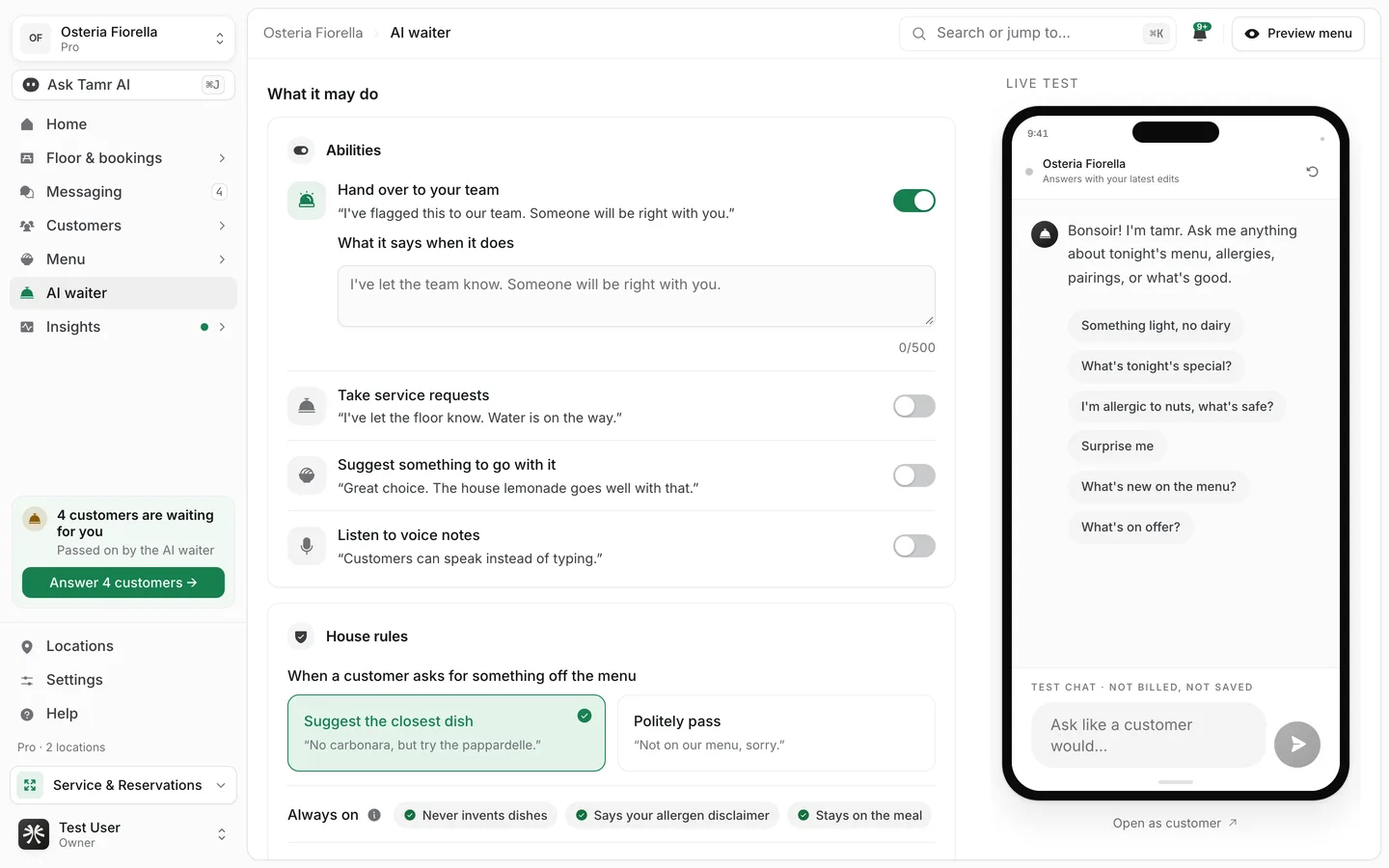Image resolution: width=1389 pixels, height=868 pixels.
Task: Open the Service & Reservations dropdown
Action: (x=123, y=785)
